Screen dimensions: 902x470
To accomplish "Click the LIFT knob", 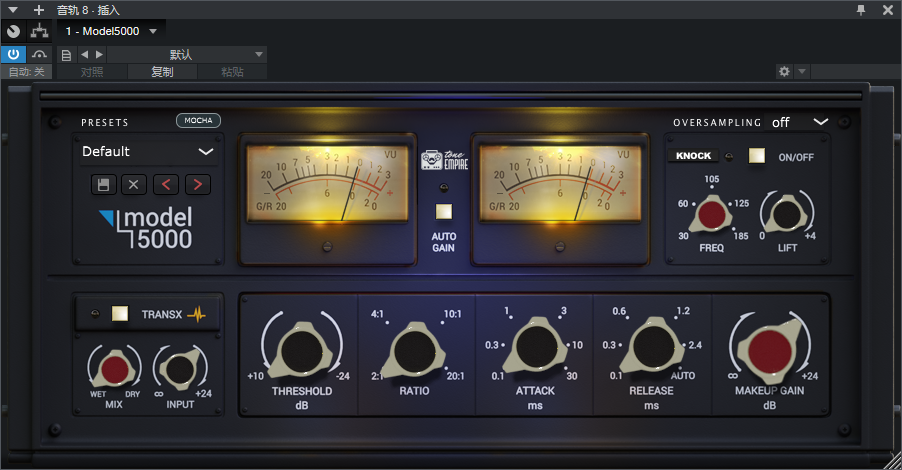I will [x=786, y=215].
